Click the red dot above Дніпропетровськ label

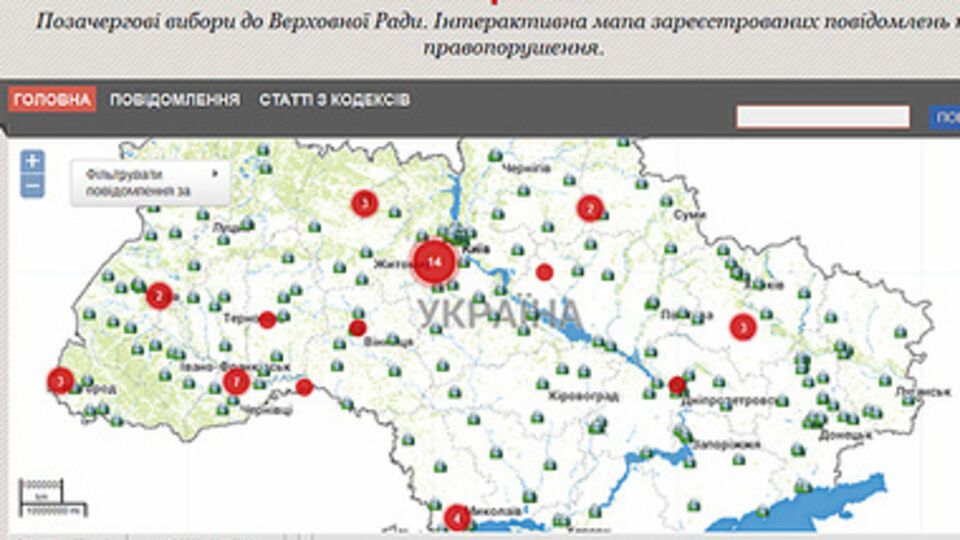click(x=677, y=385)
